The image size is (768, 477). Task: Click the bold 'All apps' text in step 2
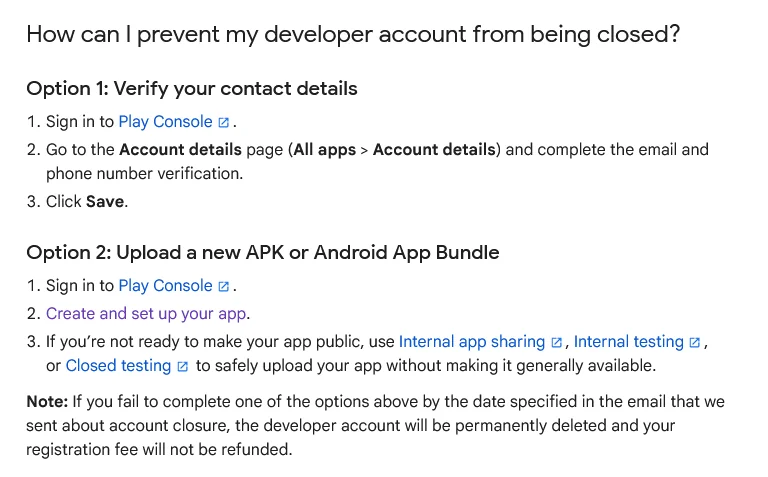[325, 150]
